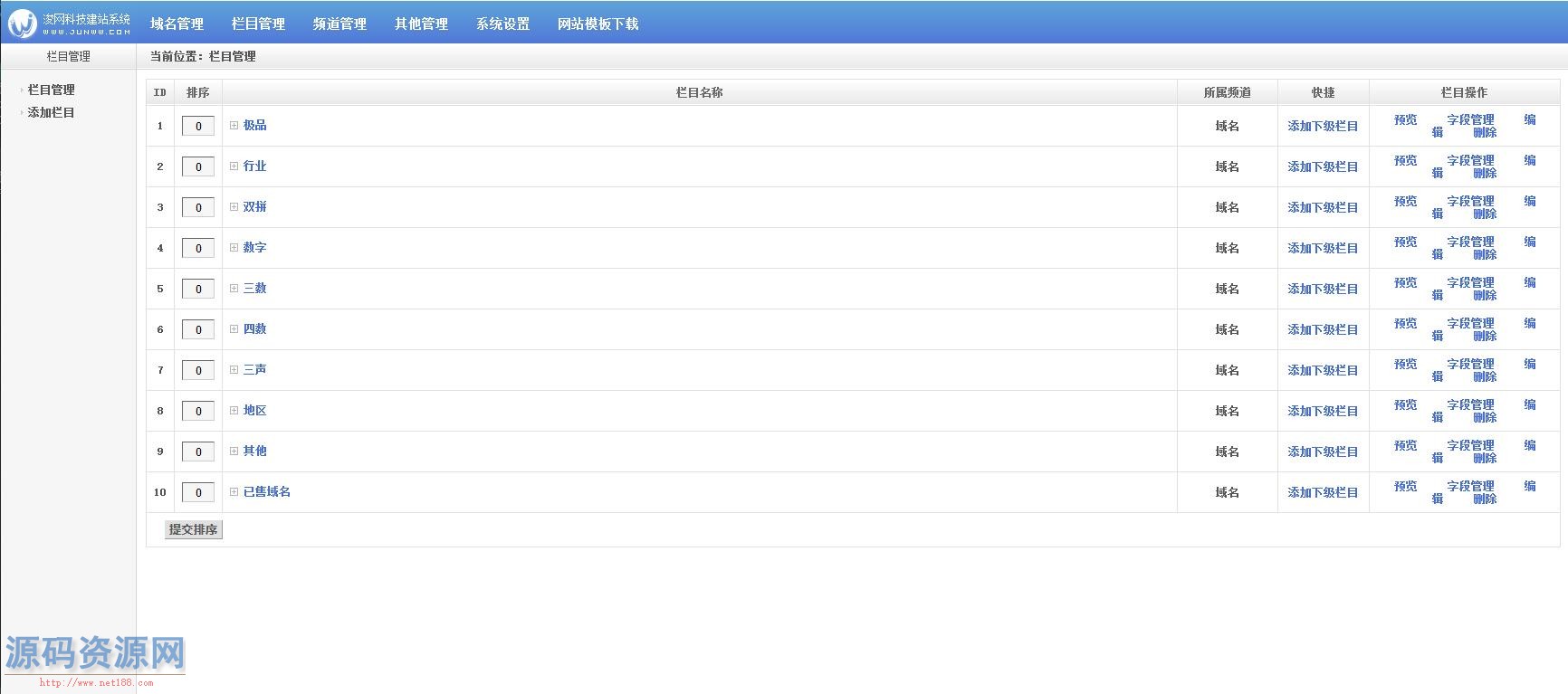Expand the 已售域名 category node
The image size is (1568, 694).
pos(234,492)
